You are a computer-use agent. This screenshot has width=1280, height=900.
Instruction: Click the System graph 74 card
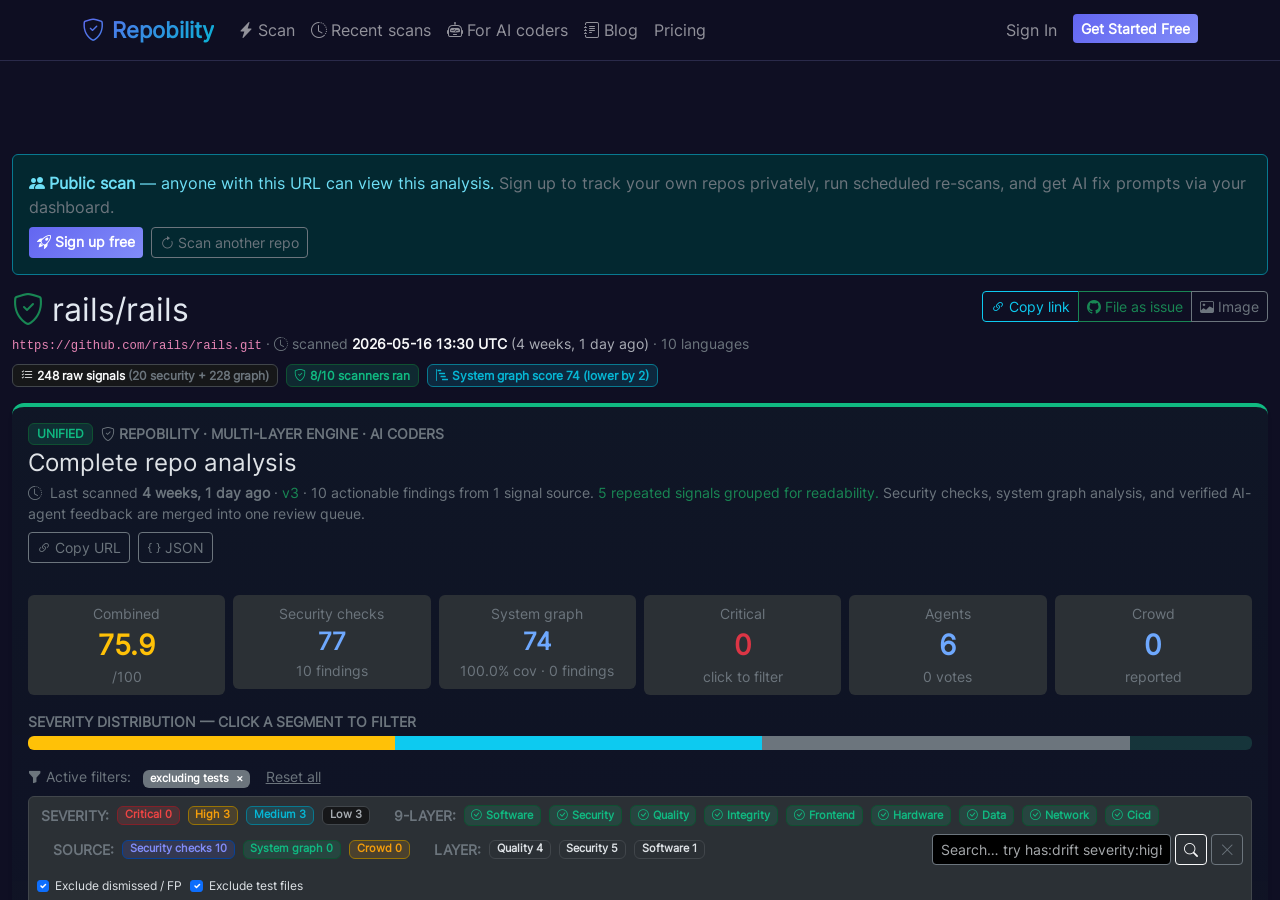pyautogui.click(x=537, y=642)
